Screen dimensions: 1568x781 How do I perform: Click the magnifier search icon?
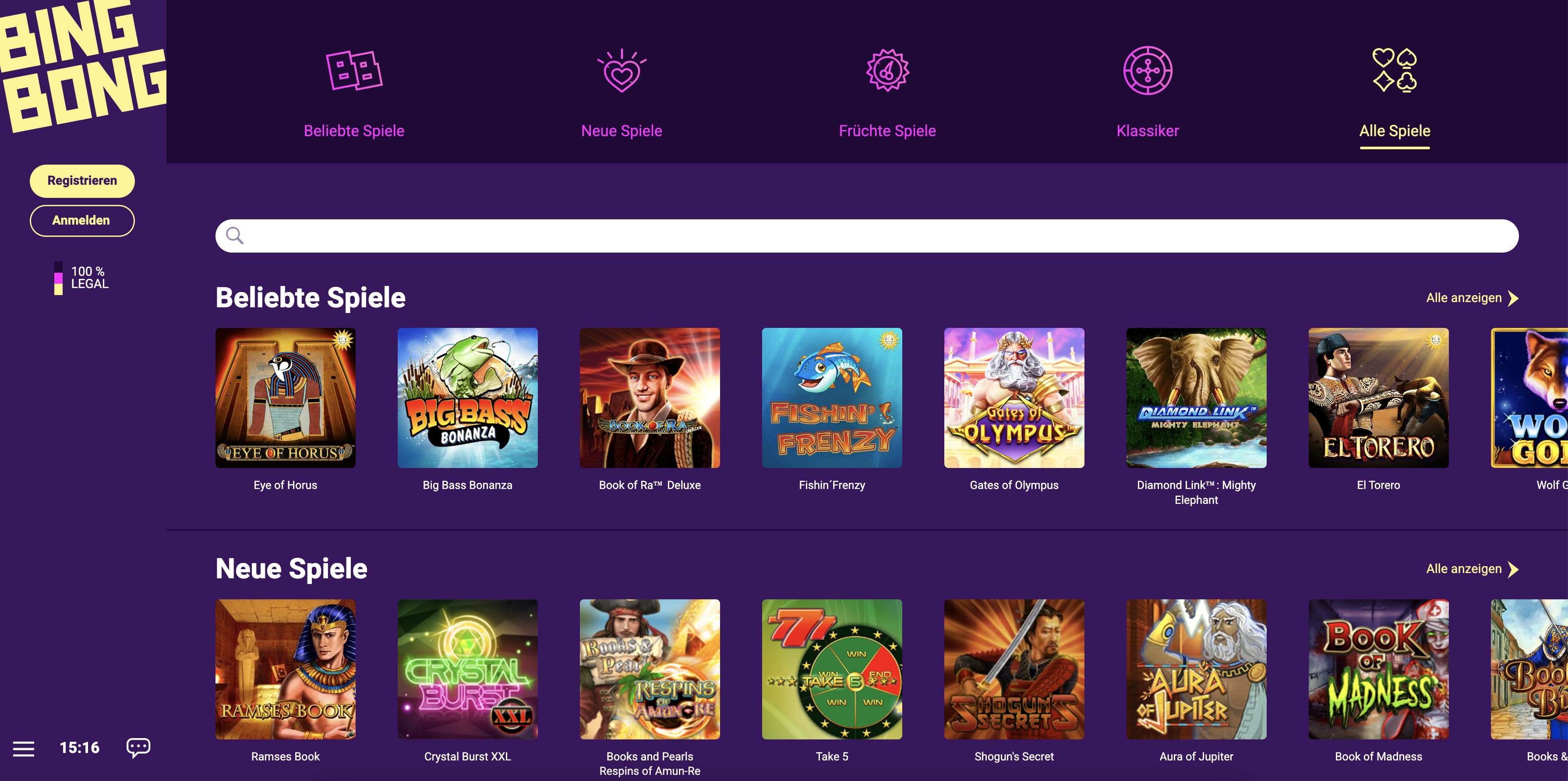pyautogui.click(x=234, y=236)
